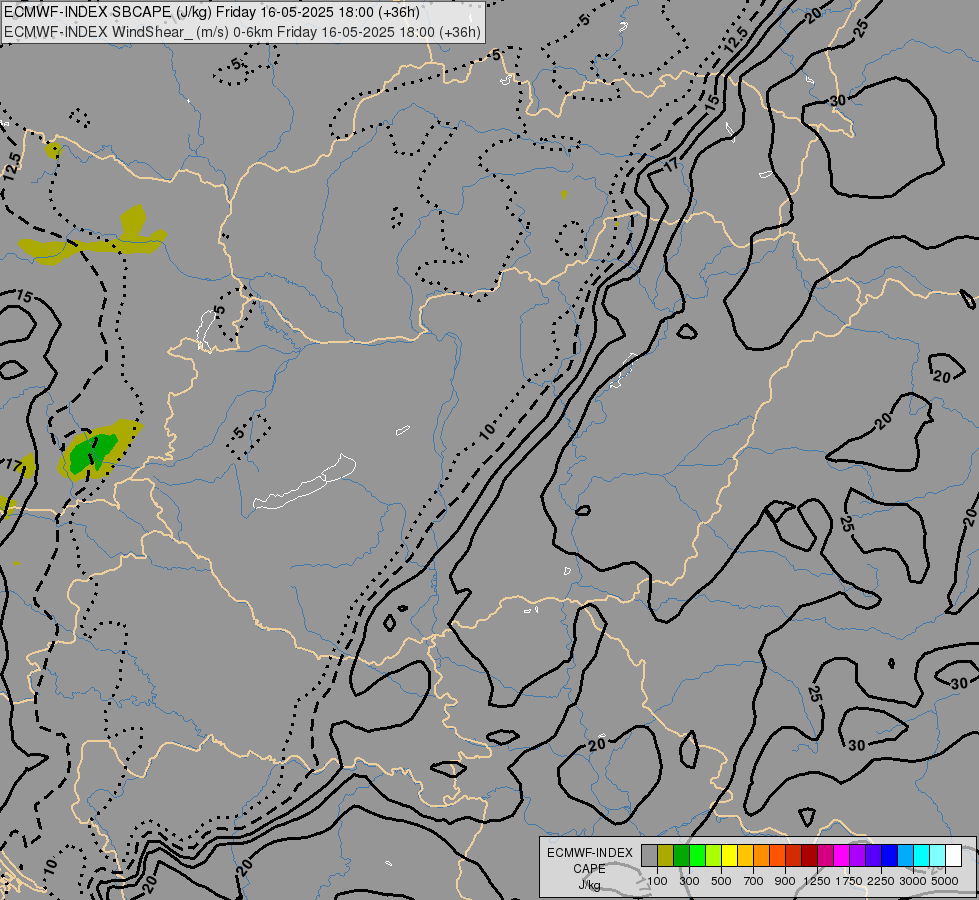Select the pure blue swatch at 2250
Viewport: 979px width, 900px height.
click(890, 856)
